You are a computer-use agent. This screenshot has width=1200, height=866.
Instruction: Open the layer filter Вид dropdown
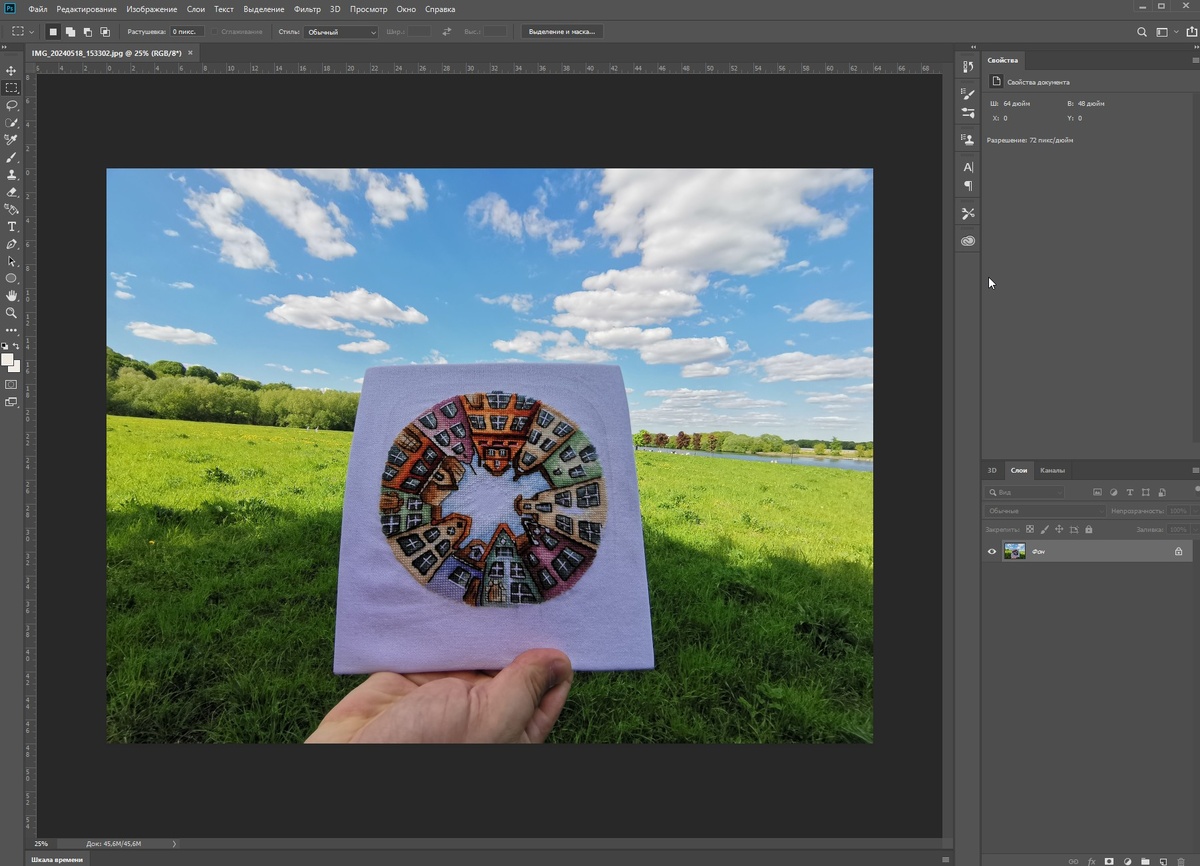pos(1026,492)
